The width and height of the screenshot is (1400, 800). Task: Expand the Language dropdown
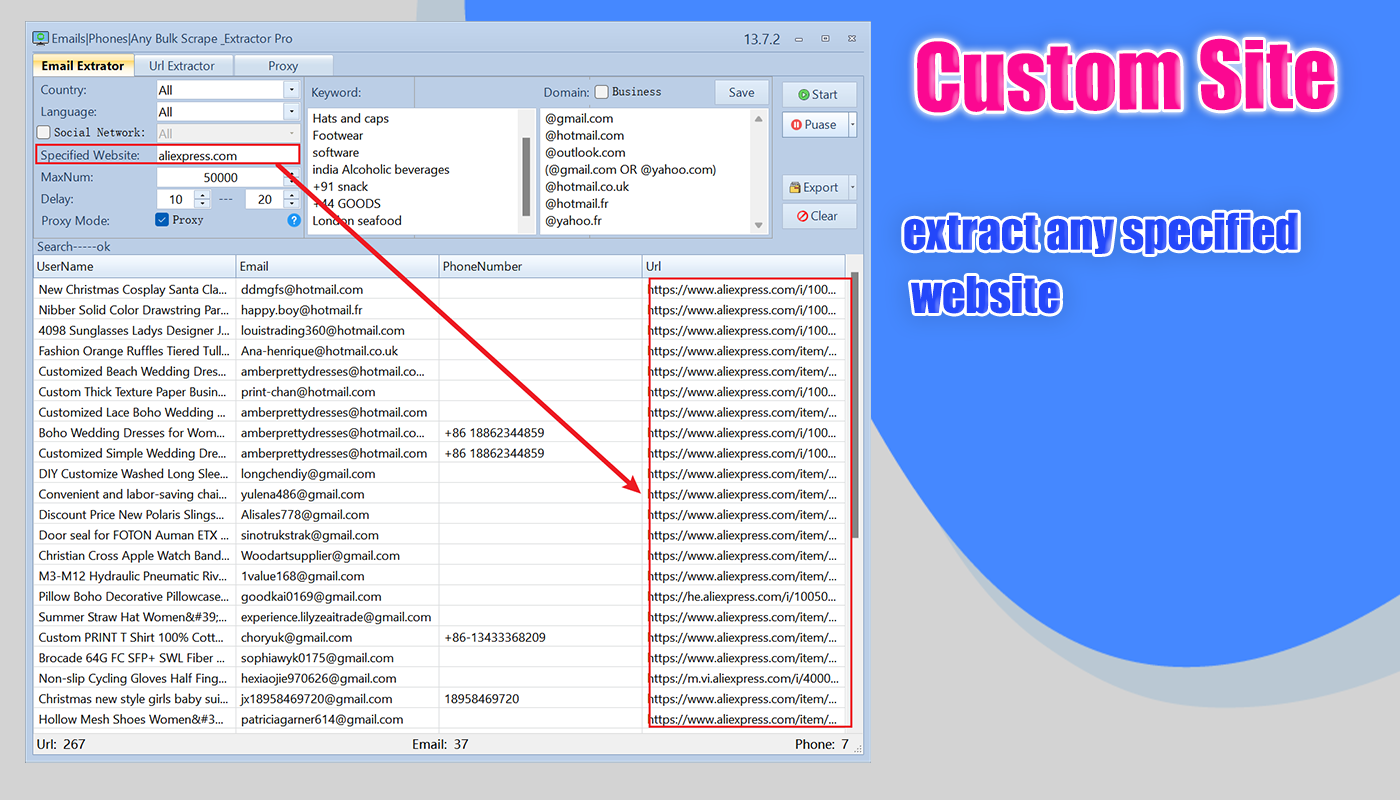[291, 112]
